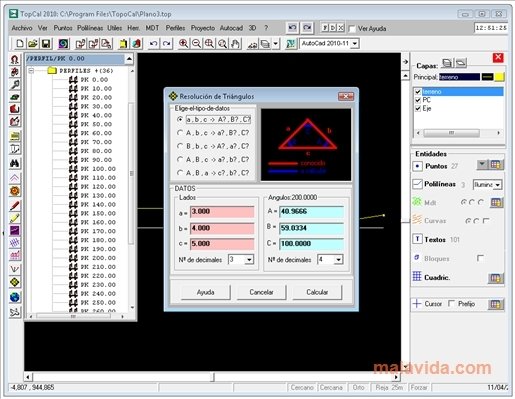Open the MDT menu
Viewport: 515px width, 399px height.
152,28
